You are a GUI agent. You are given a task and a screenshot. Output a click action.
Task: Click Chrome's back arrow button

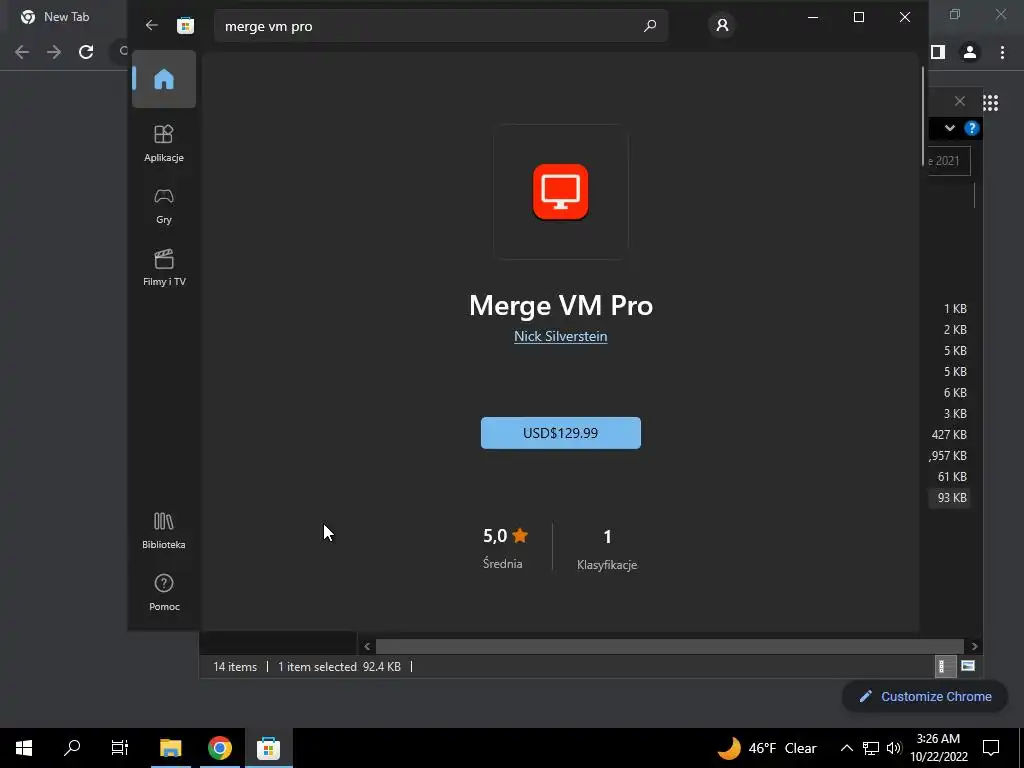[22, 52]
